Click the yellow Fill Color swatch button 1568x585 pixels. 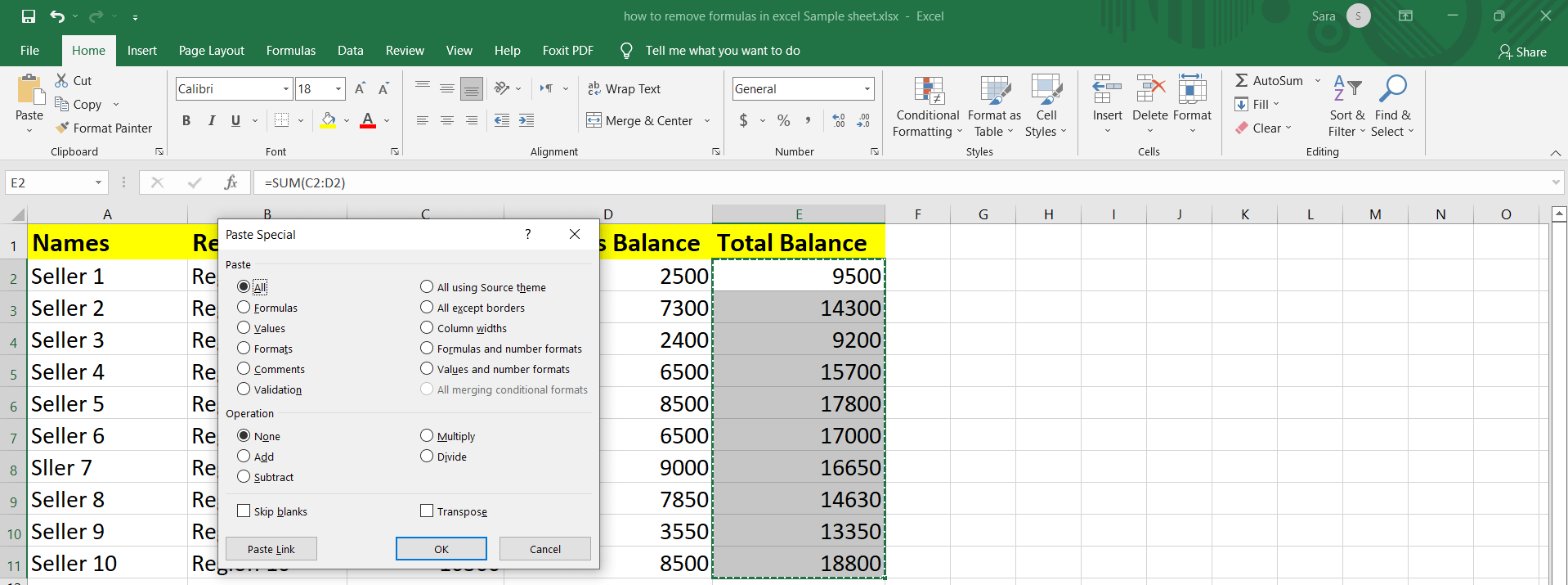tap(329, 120)
